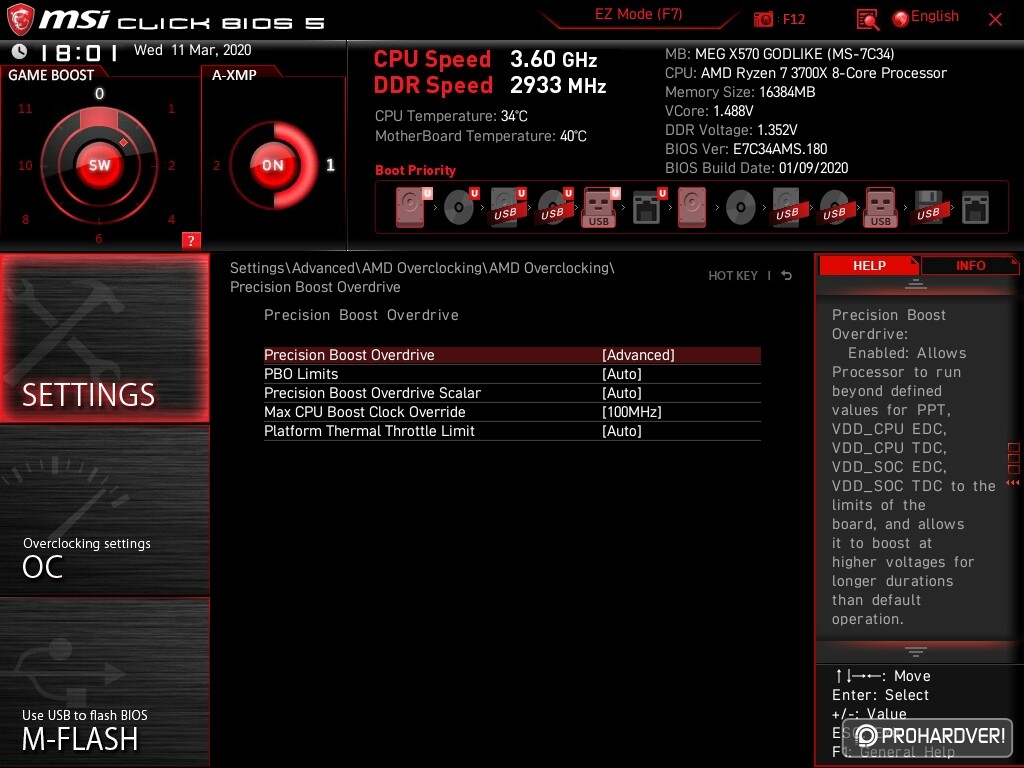Switch to the INFO tab
The image size is (1024, 768).
[x=970, y=265]
